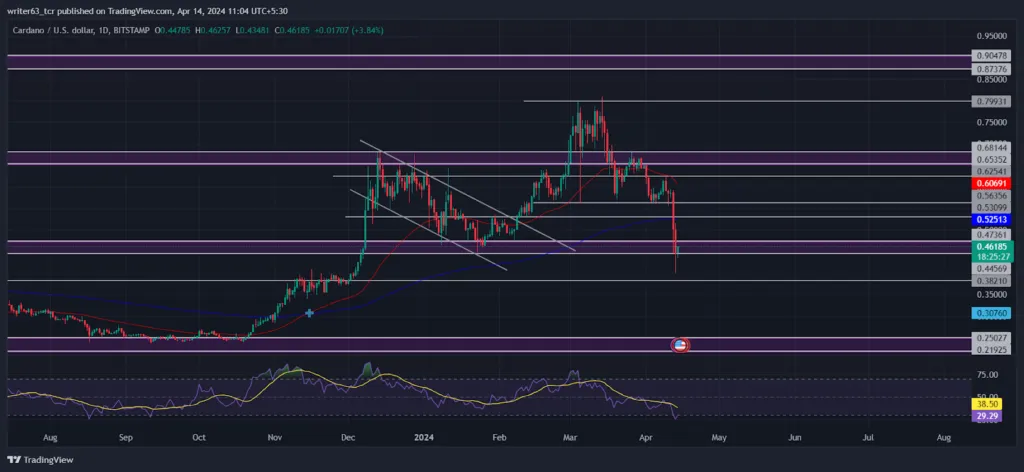Click the green 0.46185 current price label
Viewport: 1024px width, 472px height.
(992, 247)
